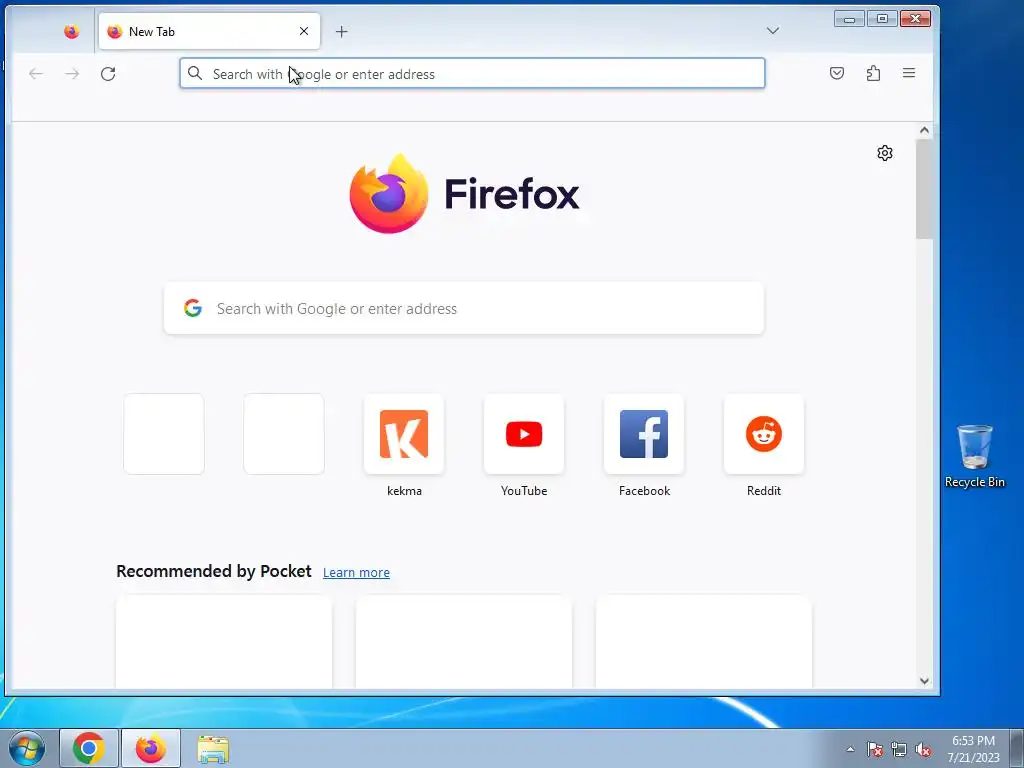Image resolution: width=1024 pixels, height=768 pixels.
Task: Click the Firefox taskbar button
Action: (151, 748)
